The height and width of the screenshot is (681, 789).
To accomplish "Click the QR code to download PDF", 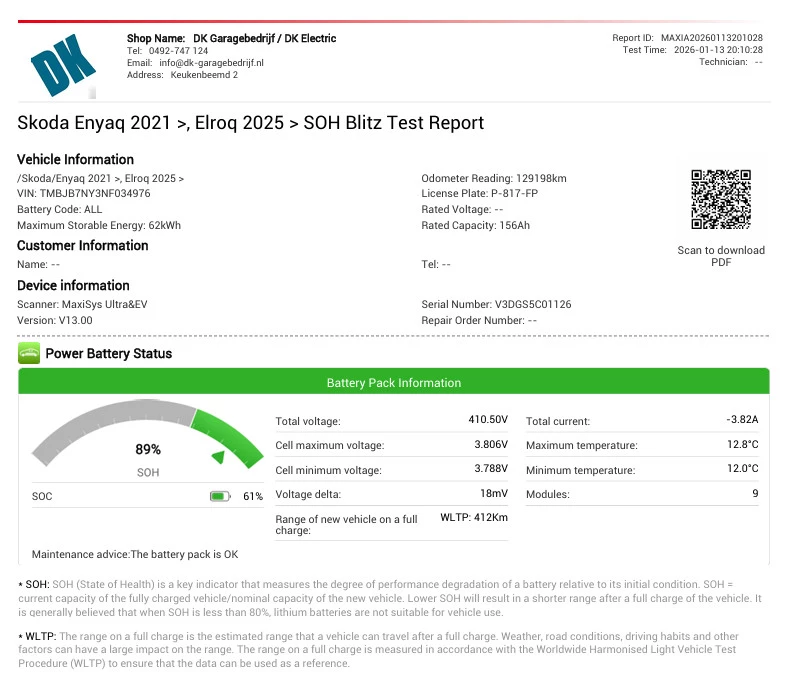I will [720, 200].
